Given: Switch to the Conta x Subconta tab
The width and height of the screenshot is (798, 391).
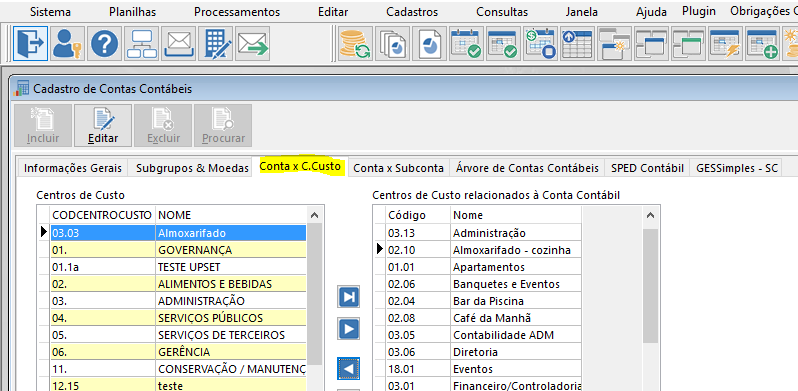Looking at the screenshot, I should (398, 168).
